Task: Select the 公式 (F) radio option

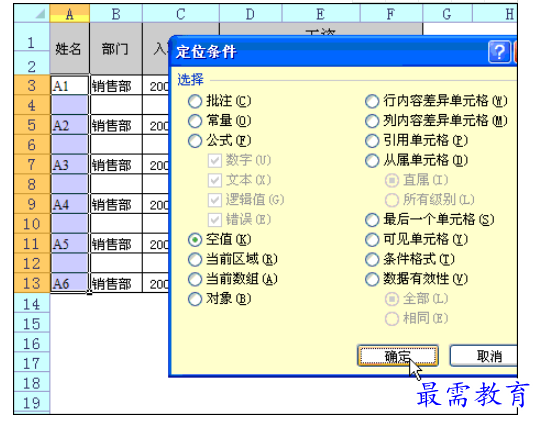Action: 195,141
